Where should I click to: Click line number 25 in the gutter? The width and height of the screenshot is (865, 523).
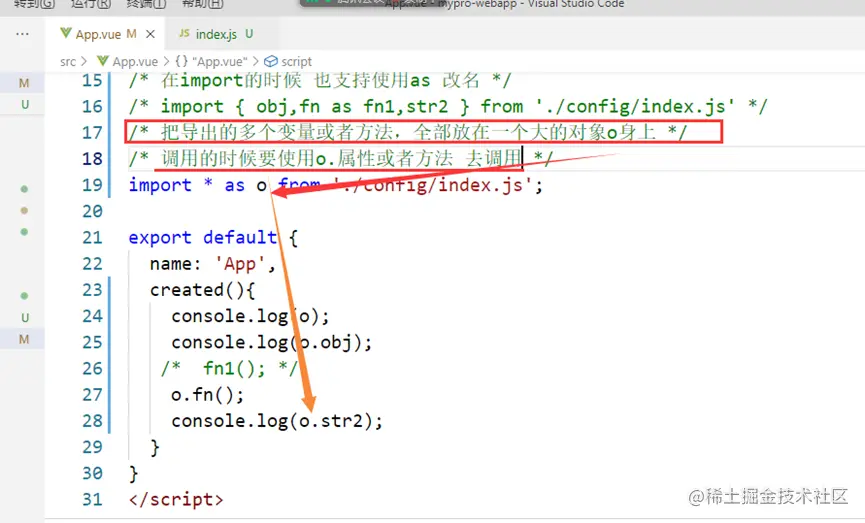(92, 343)
